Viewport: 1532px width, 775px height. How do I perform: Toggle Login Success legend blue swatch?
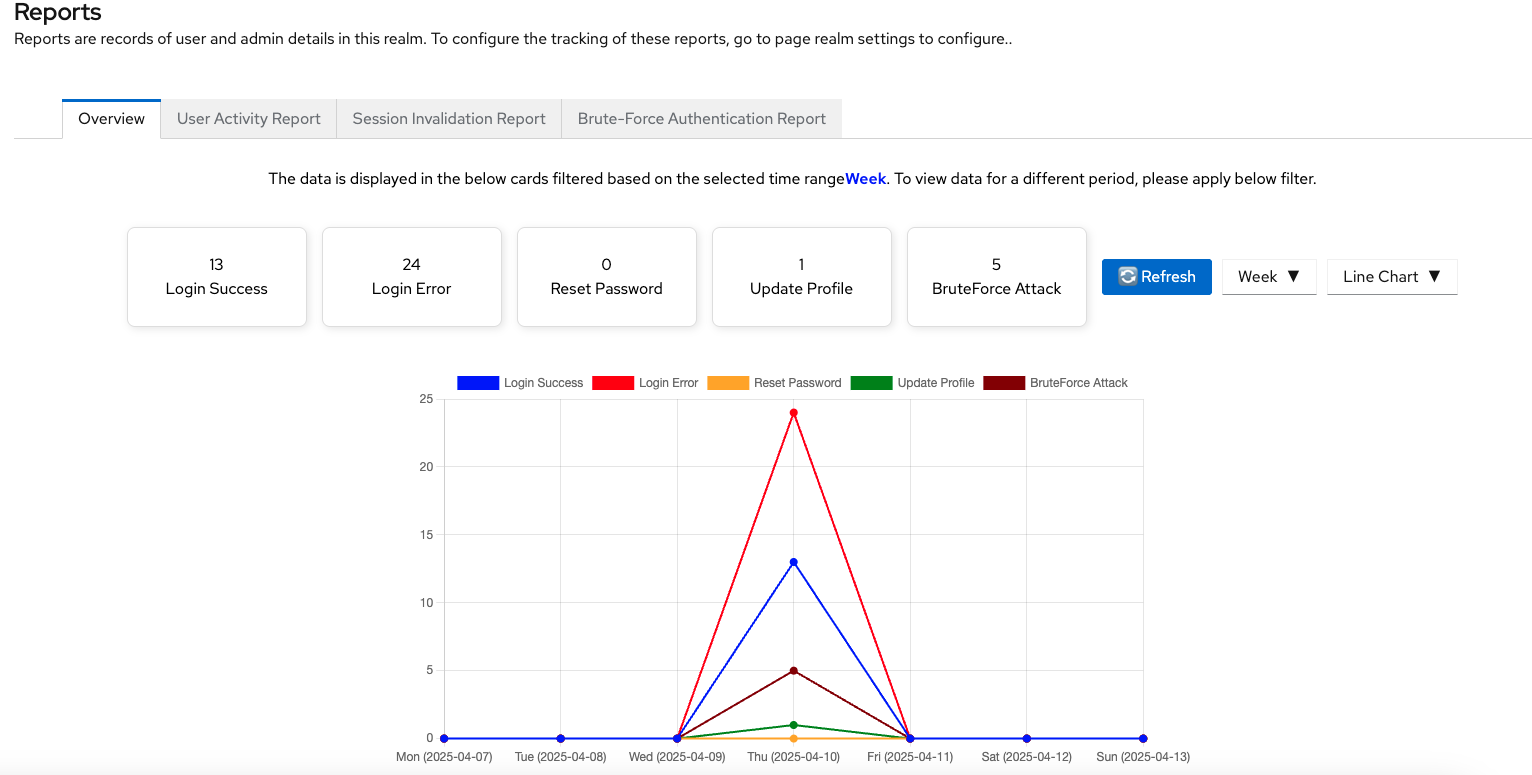(477, 383)
